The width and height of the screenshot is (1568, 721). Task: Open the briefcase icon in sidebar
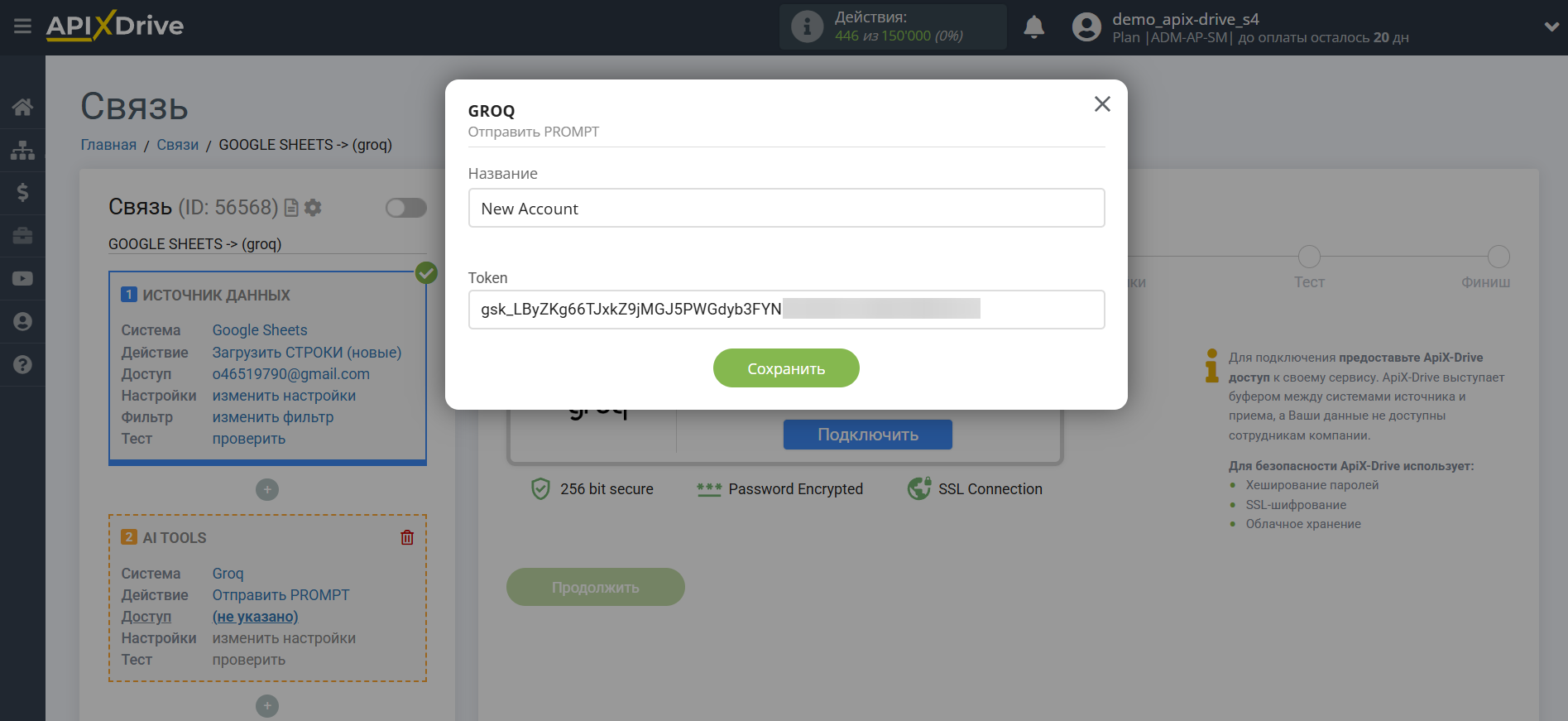point(22,236)
